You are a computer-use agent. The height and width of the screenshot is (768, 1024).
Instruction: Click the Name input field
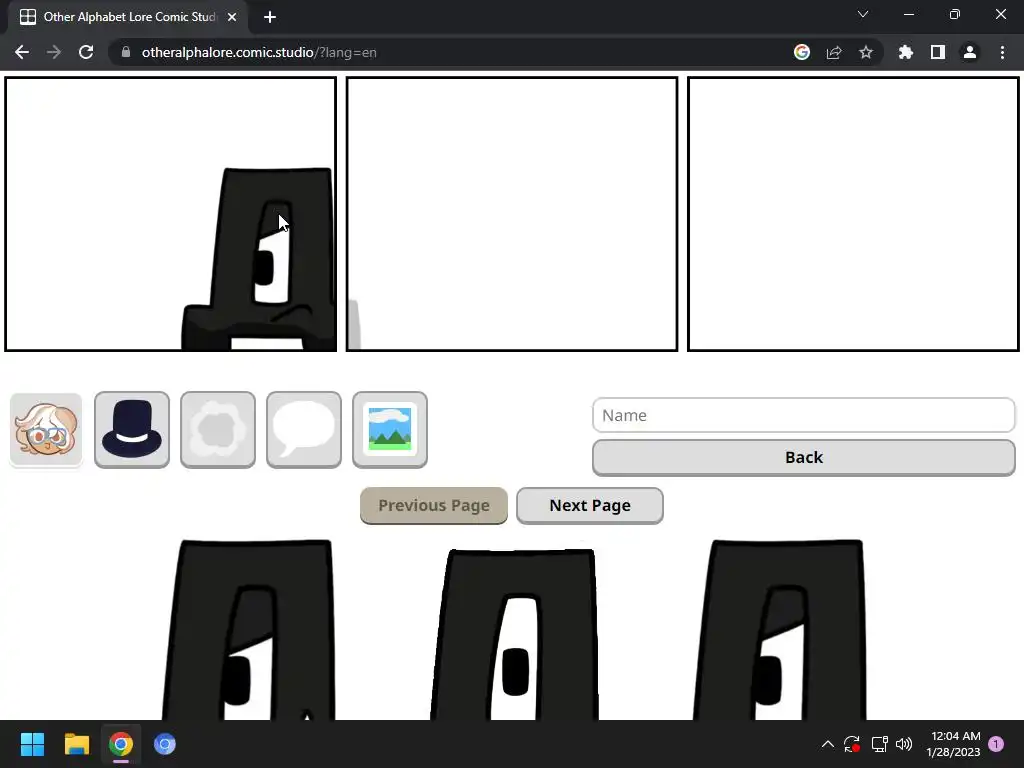(x=803, y=415)
